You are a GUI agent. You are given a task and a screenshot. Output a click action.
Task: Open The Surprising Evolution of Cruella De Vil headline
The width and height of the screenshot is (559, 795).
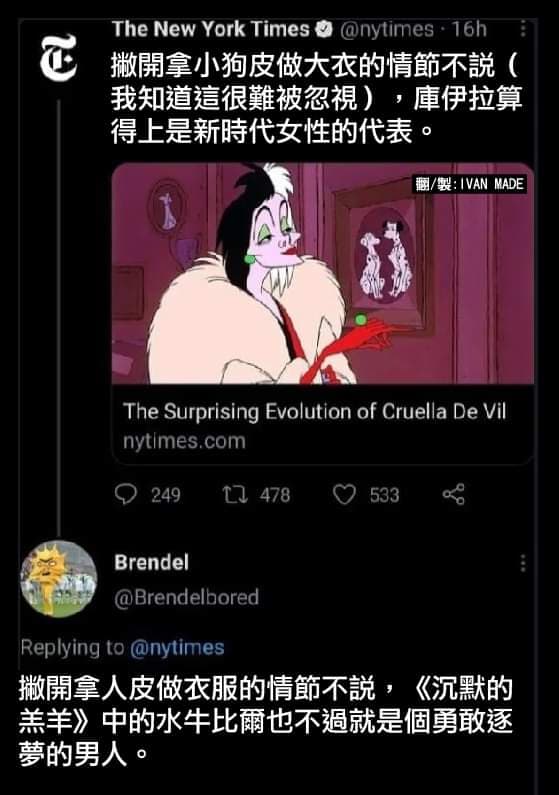coord(315,411)
